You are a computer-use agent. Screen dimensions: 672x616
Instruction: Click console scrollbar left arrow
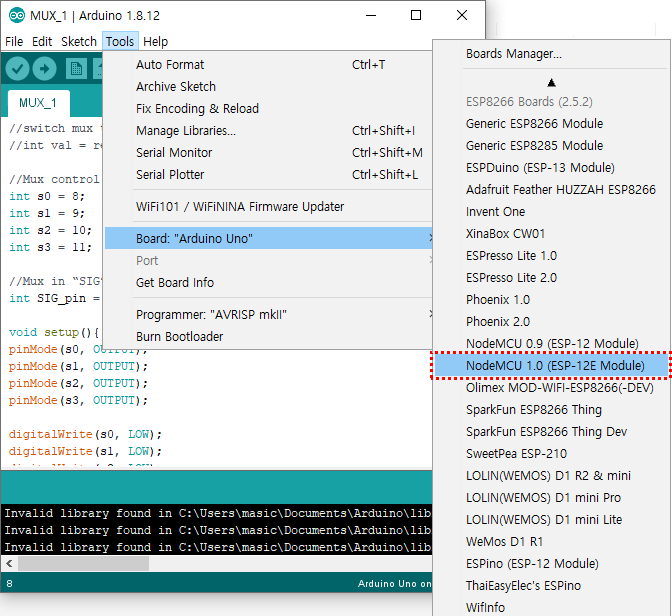coord(9,563)
